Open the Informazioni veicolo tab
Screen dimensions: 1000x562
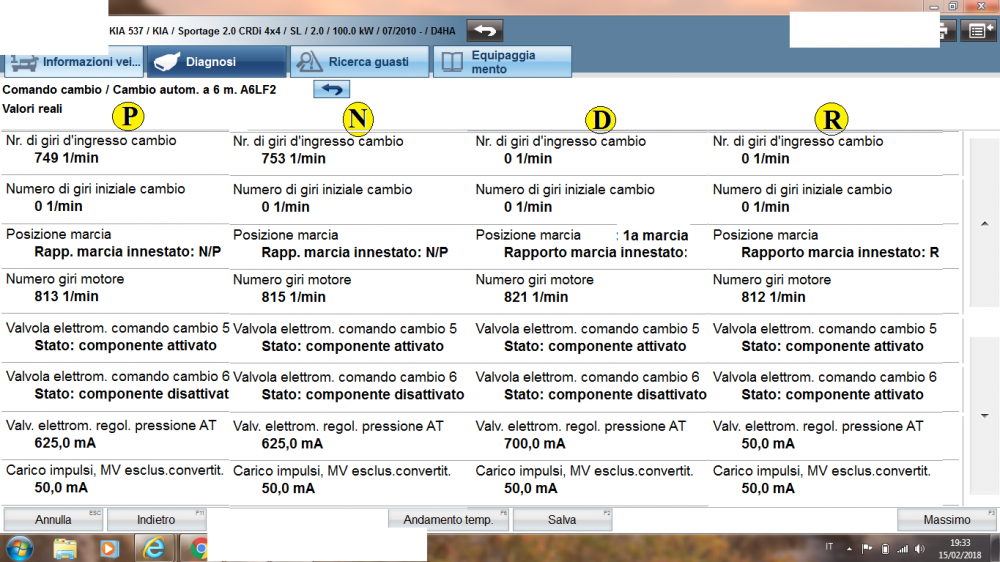pyautogui.click(x=73, y=62)
